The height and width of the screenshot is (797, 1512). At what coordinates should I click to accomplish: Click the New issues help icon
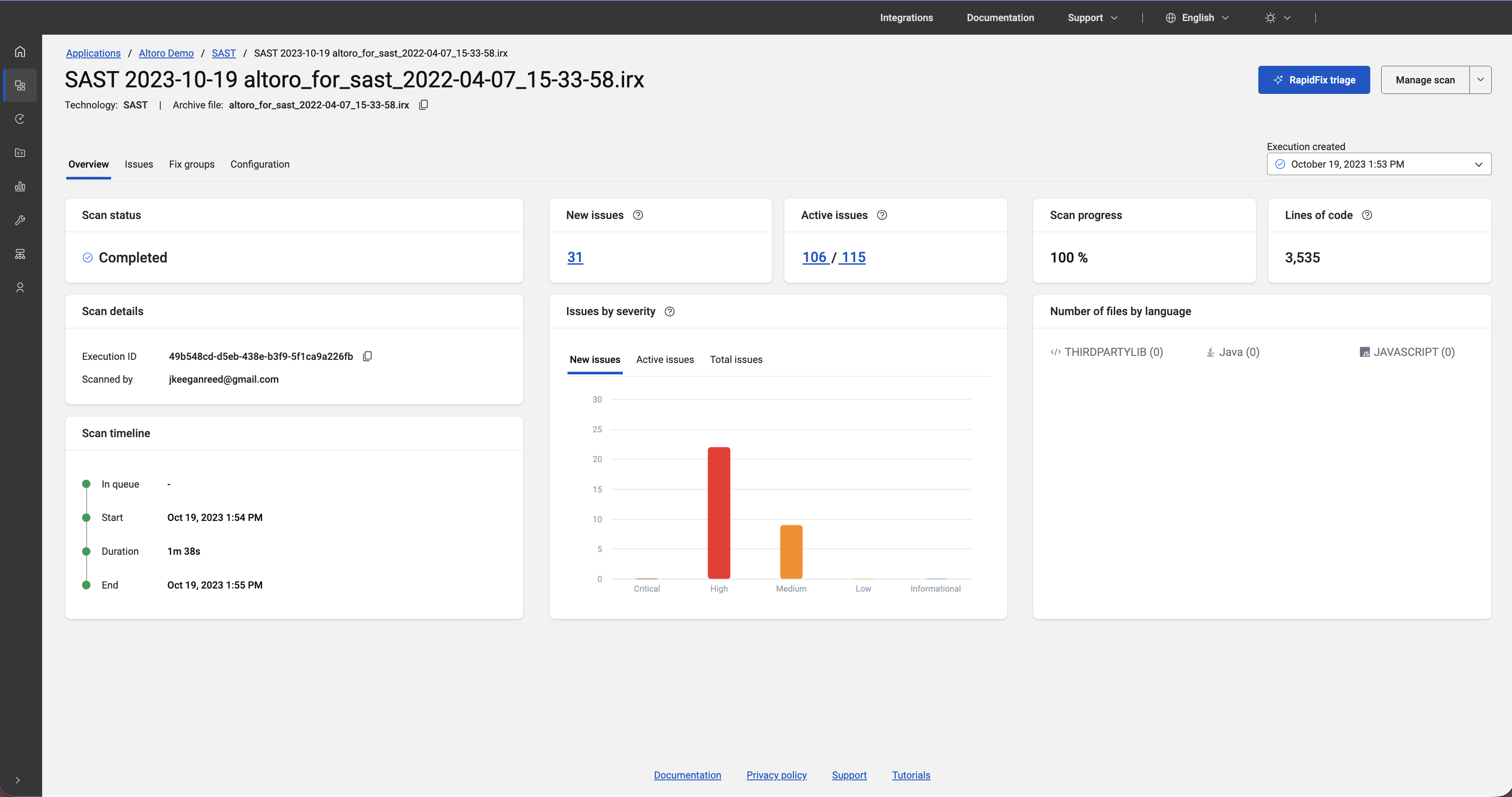click(638, 215)
